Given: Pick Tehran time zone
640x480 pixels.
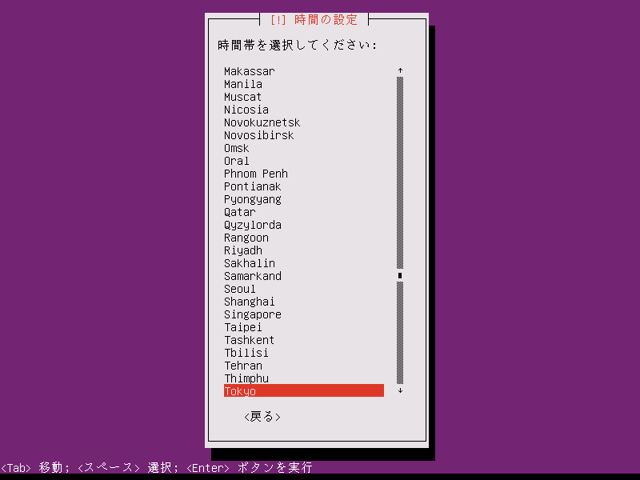Looking at the screenshot, I should coord(304,365).
